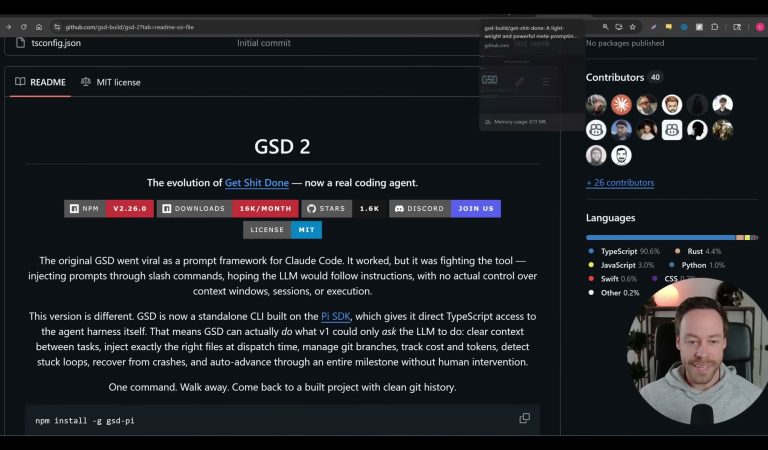
Task: Click the Languages heading
Action: (x=610, y=218)
